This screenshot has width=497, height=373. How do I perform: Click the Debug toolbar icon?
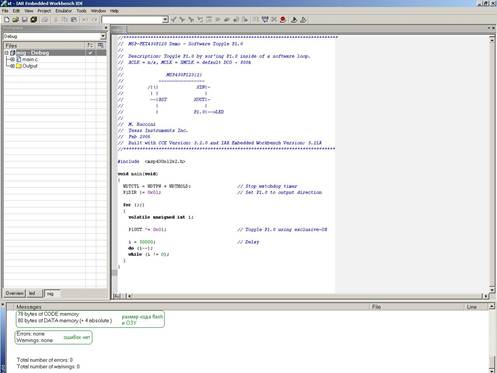(294, 20)
